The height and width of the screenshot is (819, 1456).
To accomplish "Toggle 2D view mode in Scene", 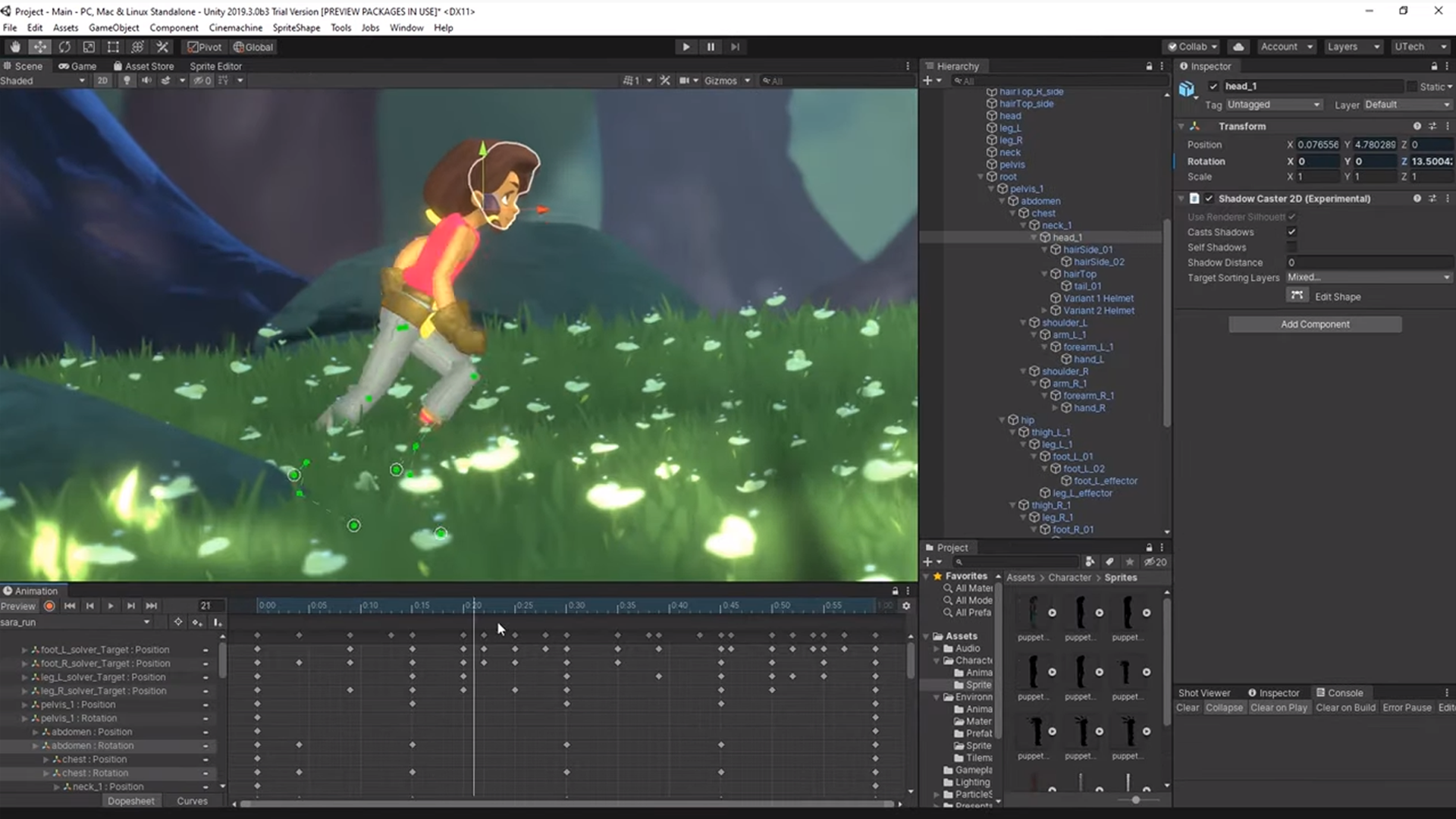I will 102,80.
